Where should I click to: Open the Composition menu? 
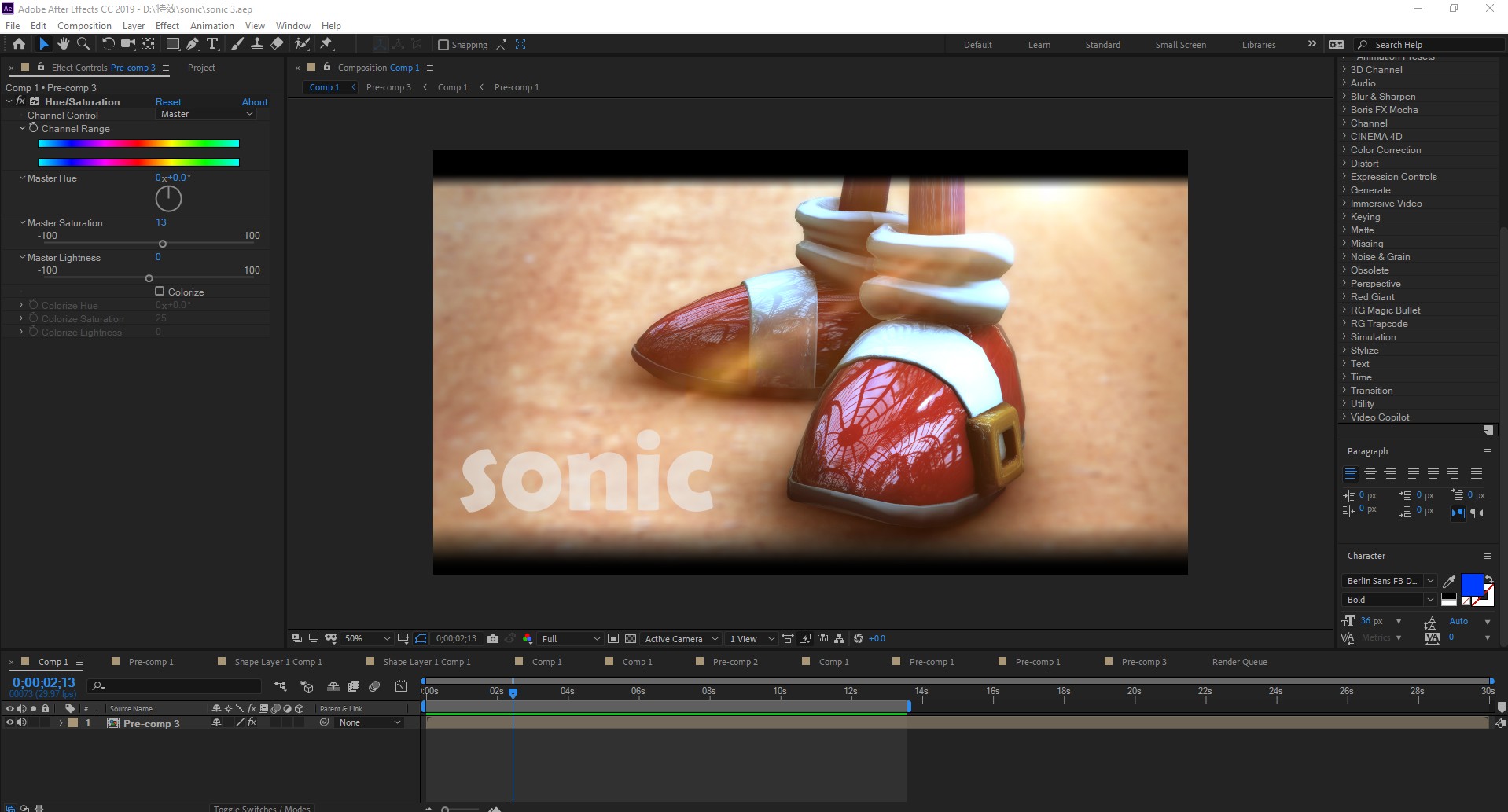pos(84,25)
